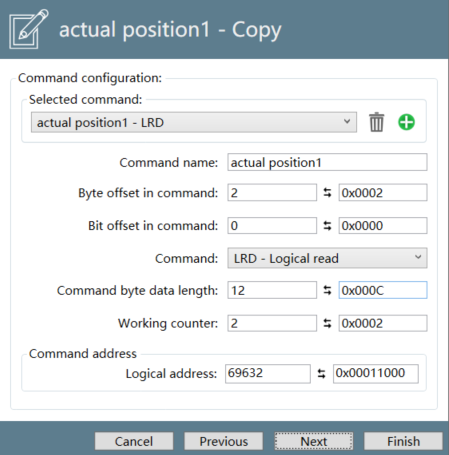
Task: Click working counter decimal-hex swap arrows
Action: [327, 323]
